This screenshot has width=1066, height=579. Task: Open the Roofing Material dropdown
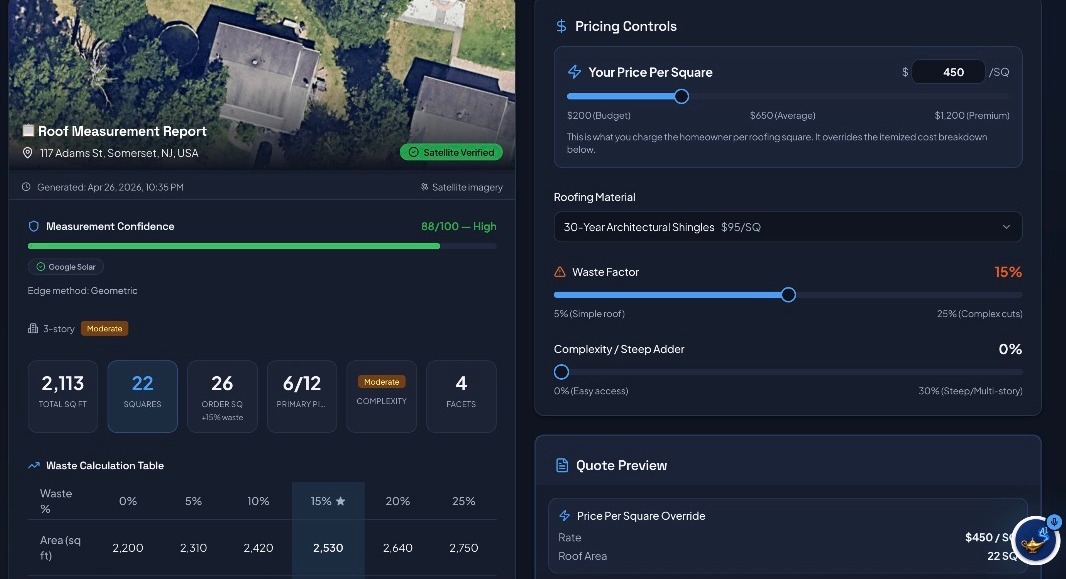tap(787, 227)
